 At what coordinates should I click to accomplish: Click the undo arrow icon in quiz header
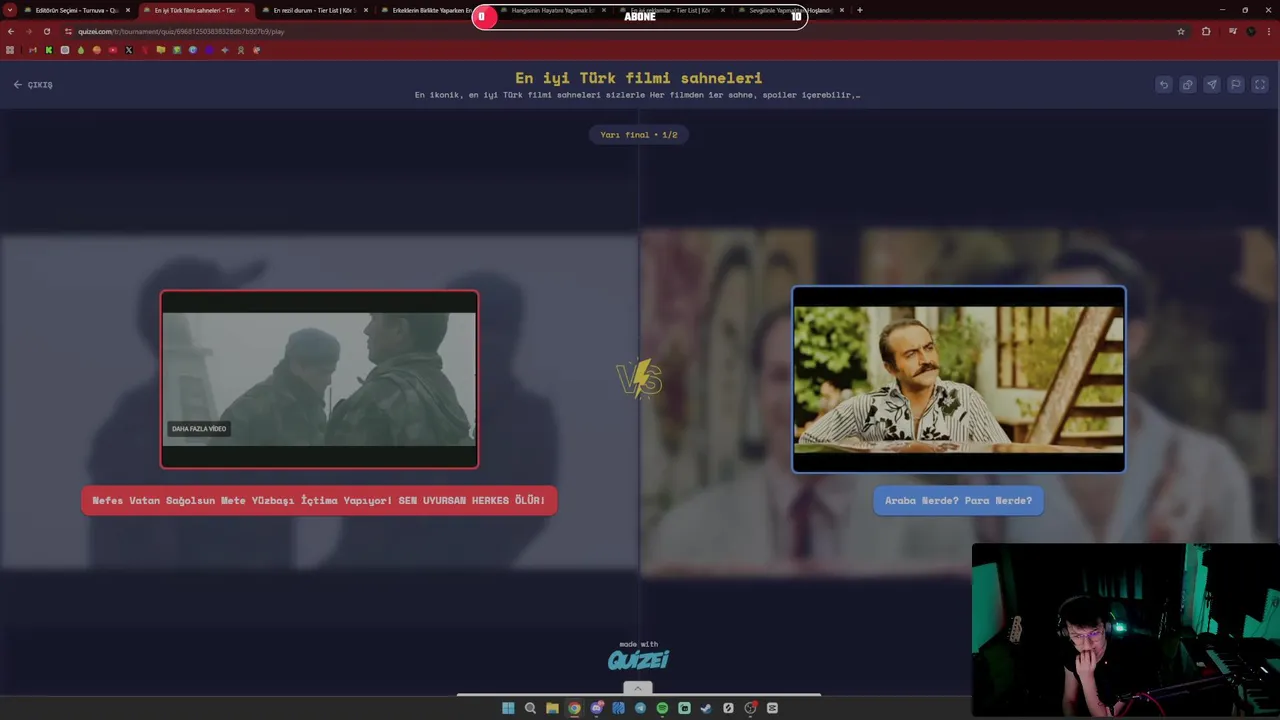tap(1164, 85)
